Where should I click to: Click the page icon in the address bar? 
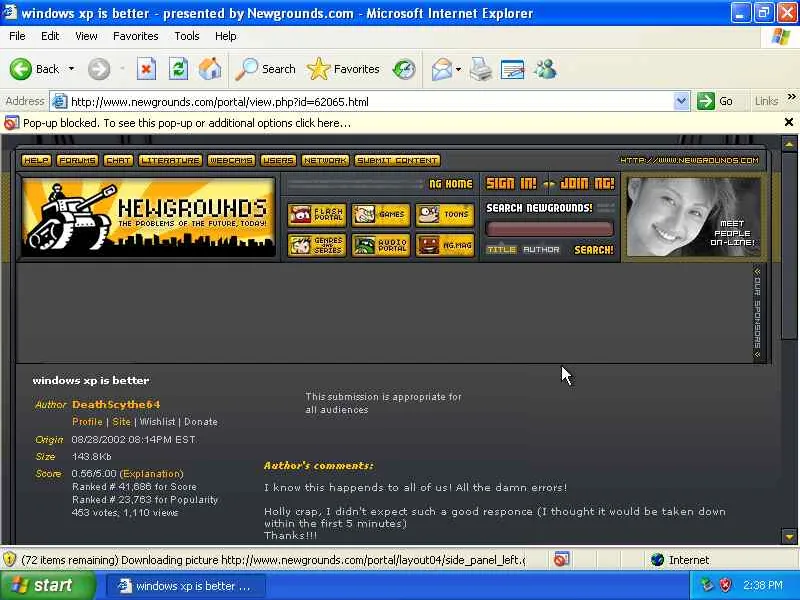coord(60,102)
